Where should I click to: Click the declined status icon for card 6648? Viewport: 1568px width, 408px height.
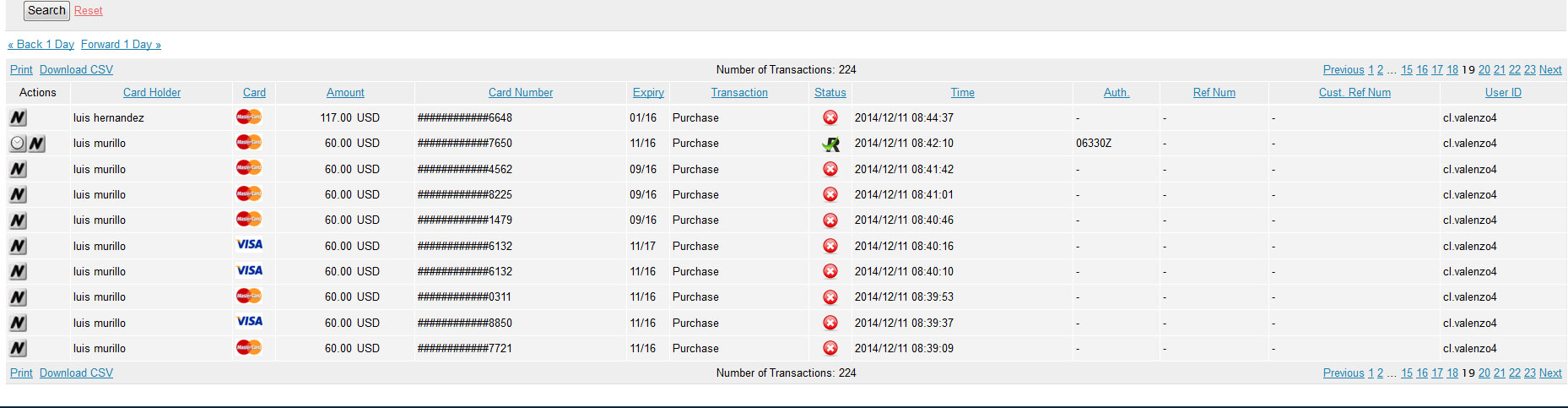pos(830,117)
